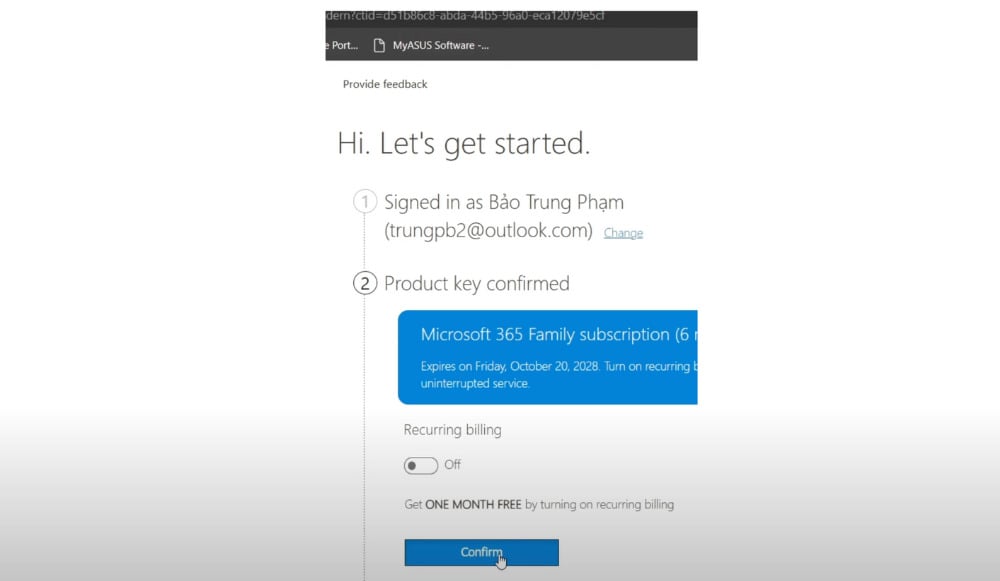This screenshot has height=581, width=1000.
Task: Click the trungpb2@outlook.com email address
Action: click(488, 231)
